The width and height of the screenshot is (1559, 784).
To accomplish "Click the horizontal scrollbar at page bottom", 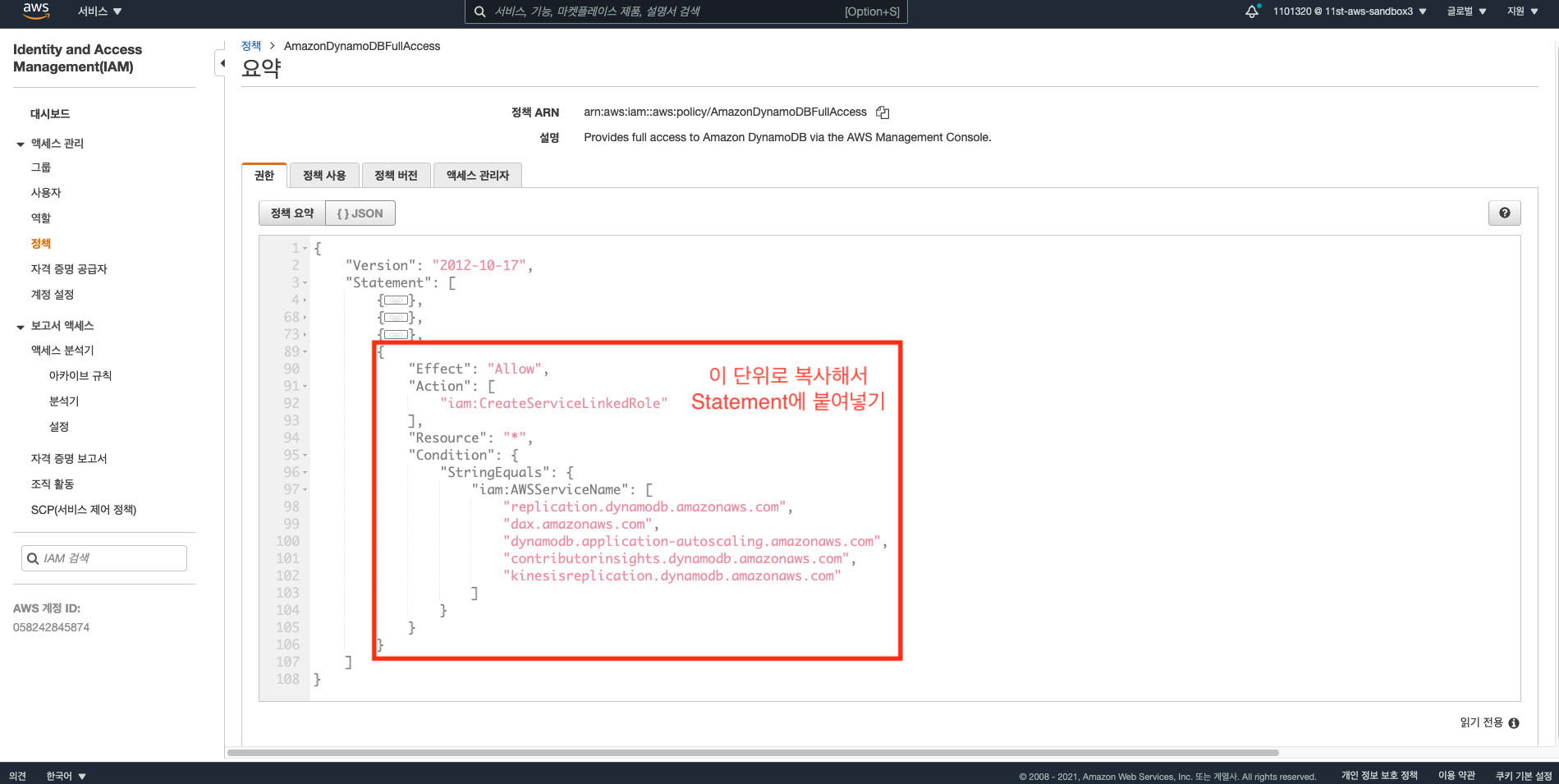I will 753,753.
